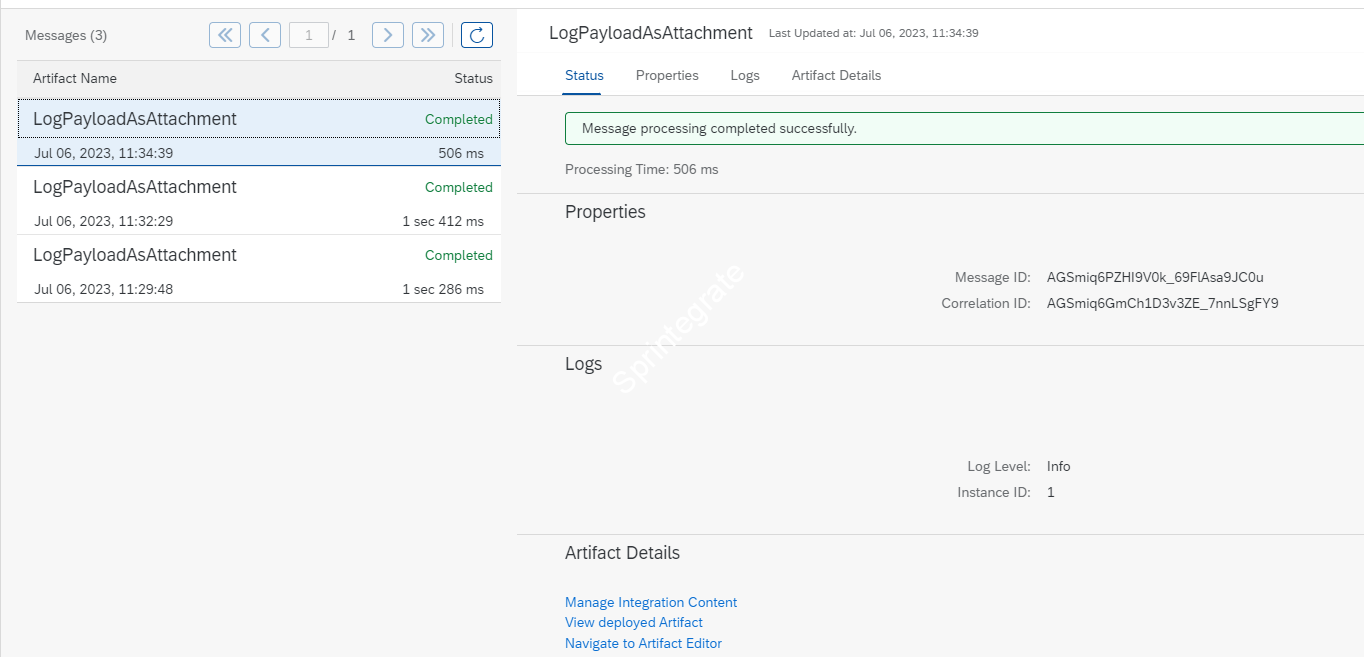
Task: Select the Status tab
Action: click(584, 75)
